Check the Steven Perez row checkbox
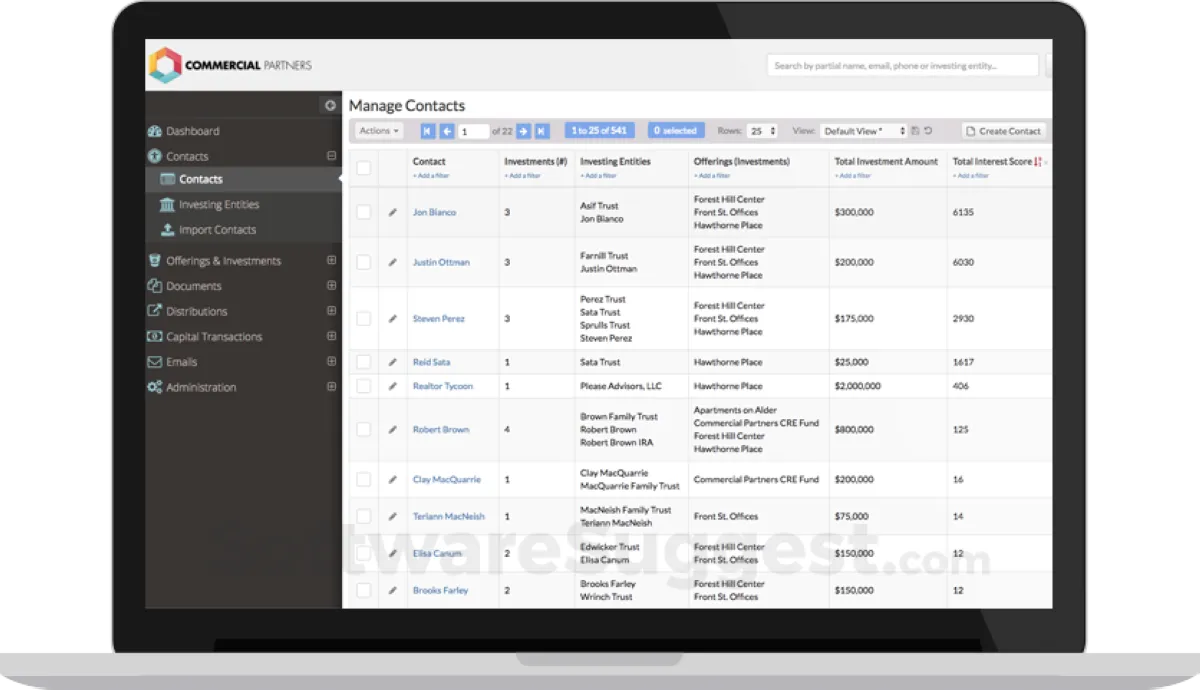 click(x=363, y=319)
